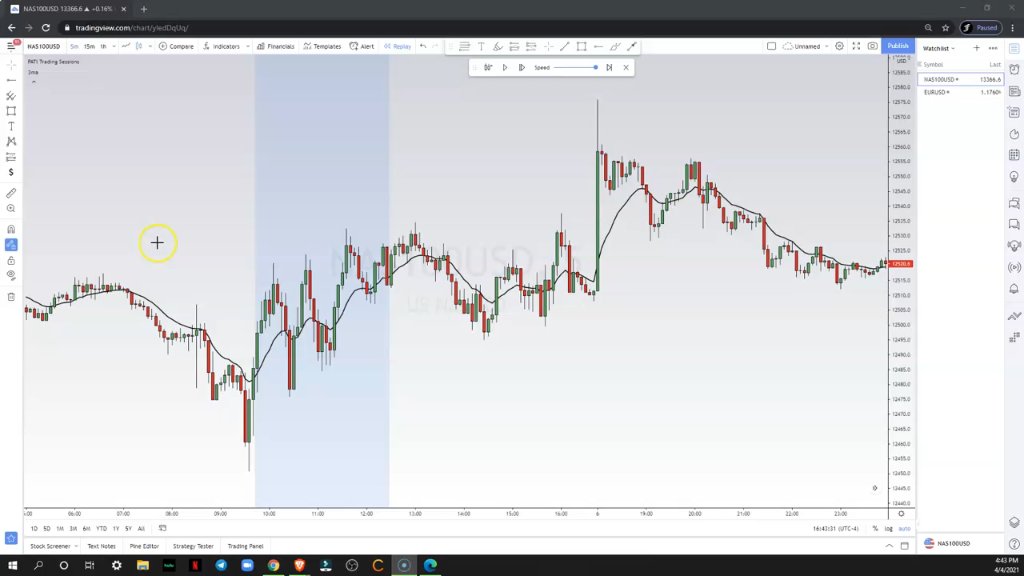Open the main hamburger menu

tap(11, 46)
